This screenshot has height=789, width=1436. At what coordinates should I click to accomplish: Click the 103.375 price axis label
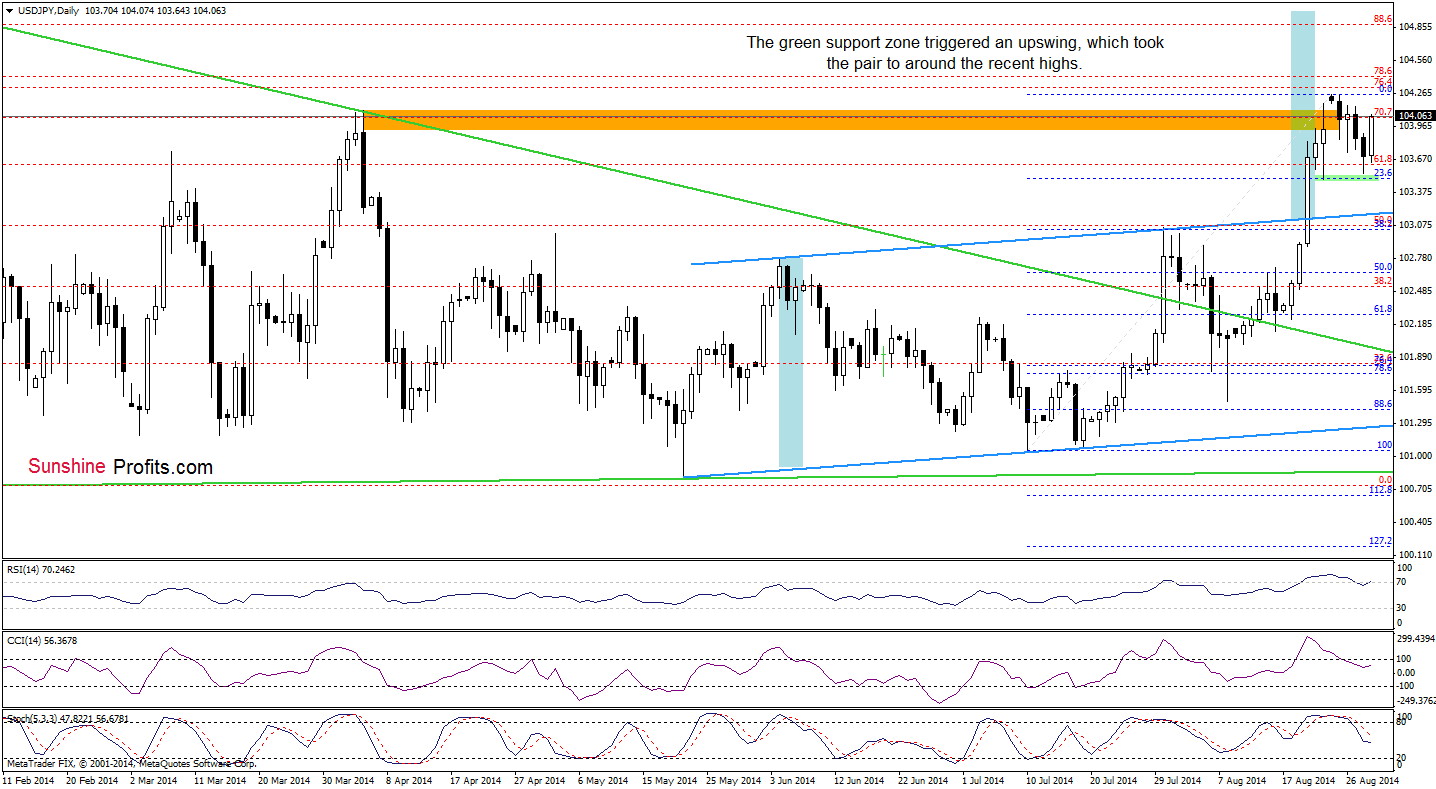1416,192
